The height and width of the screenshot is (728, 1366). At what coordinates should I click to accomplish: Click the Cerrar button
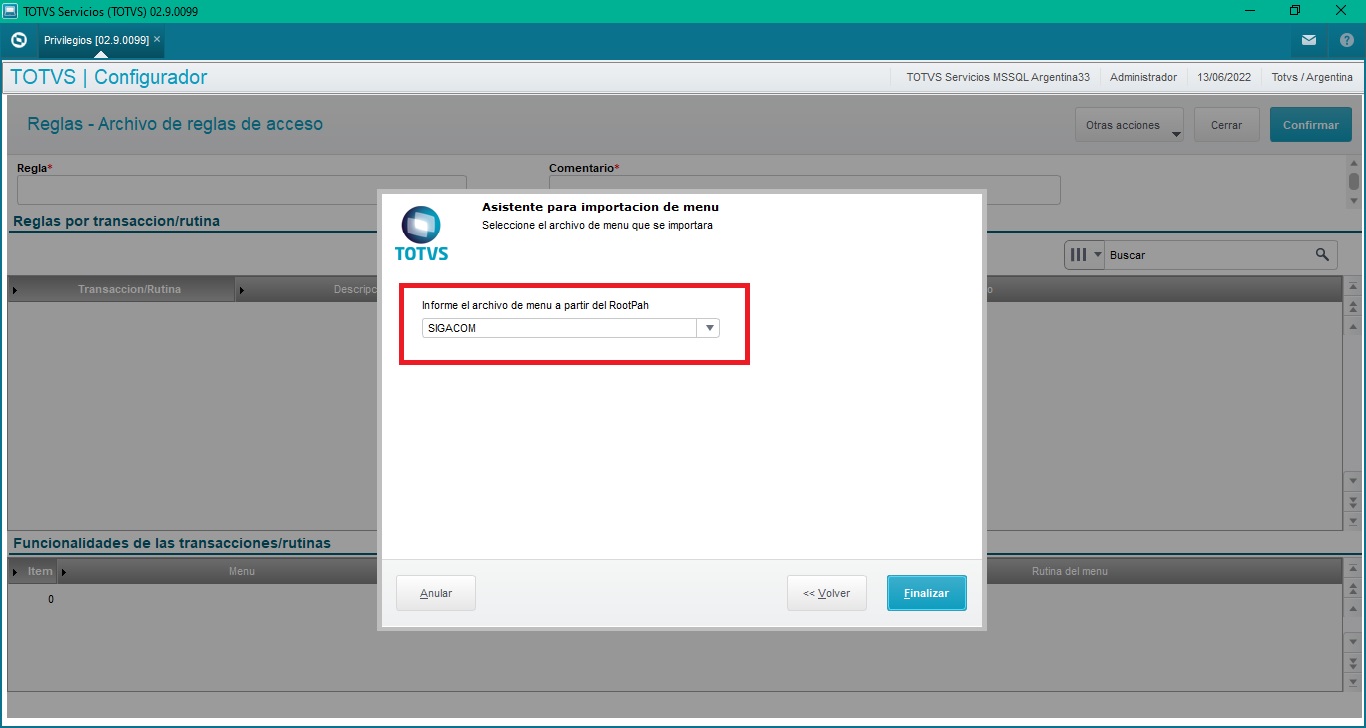coord(1226,125)
